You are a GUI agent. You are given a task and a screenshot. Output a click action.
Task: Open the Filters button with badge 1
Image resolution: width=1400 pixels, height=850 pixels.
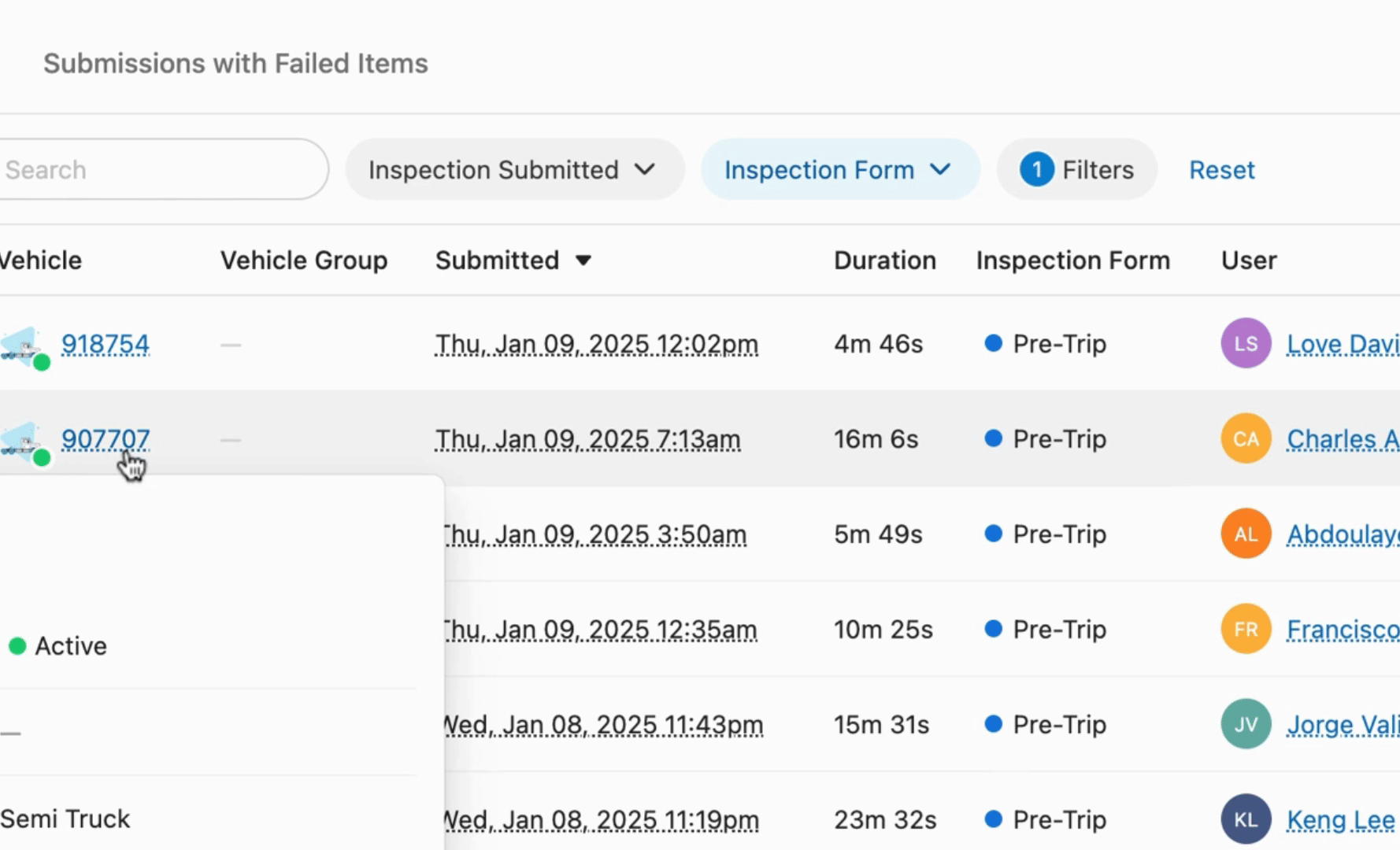pyautogui.click(x=1076, y=170)
